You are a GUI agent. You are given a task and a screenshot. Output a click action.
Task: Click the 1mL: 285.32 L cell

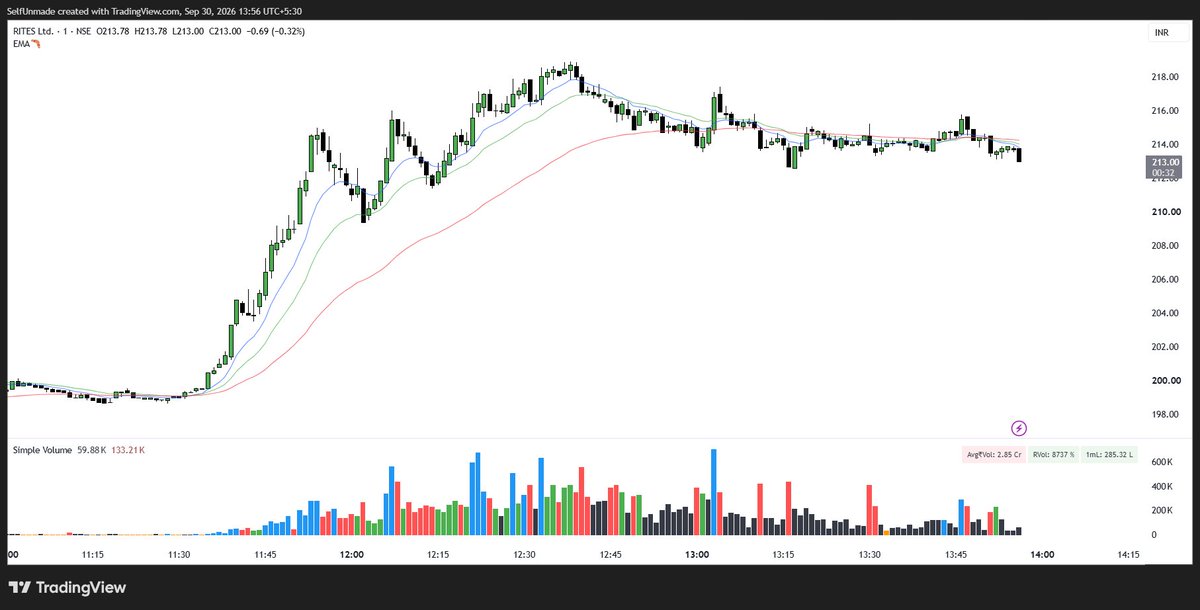click(x=1109, y=455)
